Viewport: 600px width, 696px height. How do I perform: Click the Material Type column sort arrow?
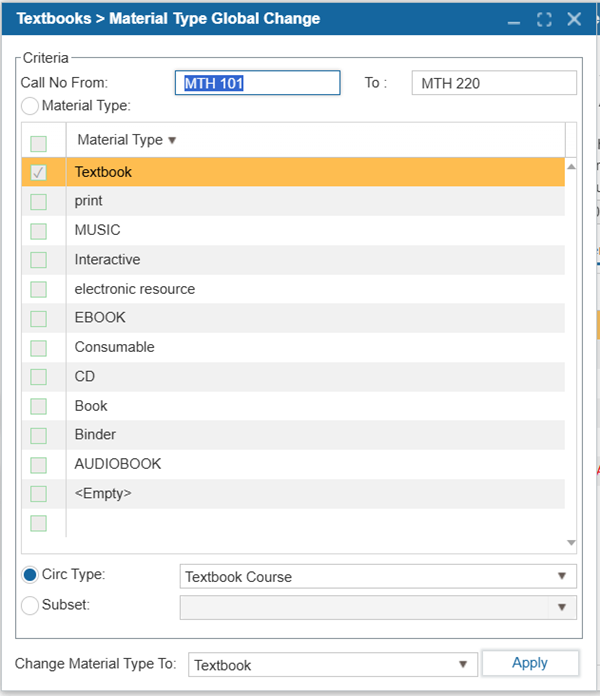(x=172, y=140)
